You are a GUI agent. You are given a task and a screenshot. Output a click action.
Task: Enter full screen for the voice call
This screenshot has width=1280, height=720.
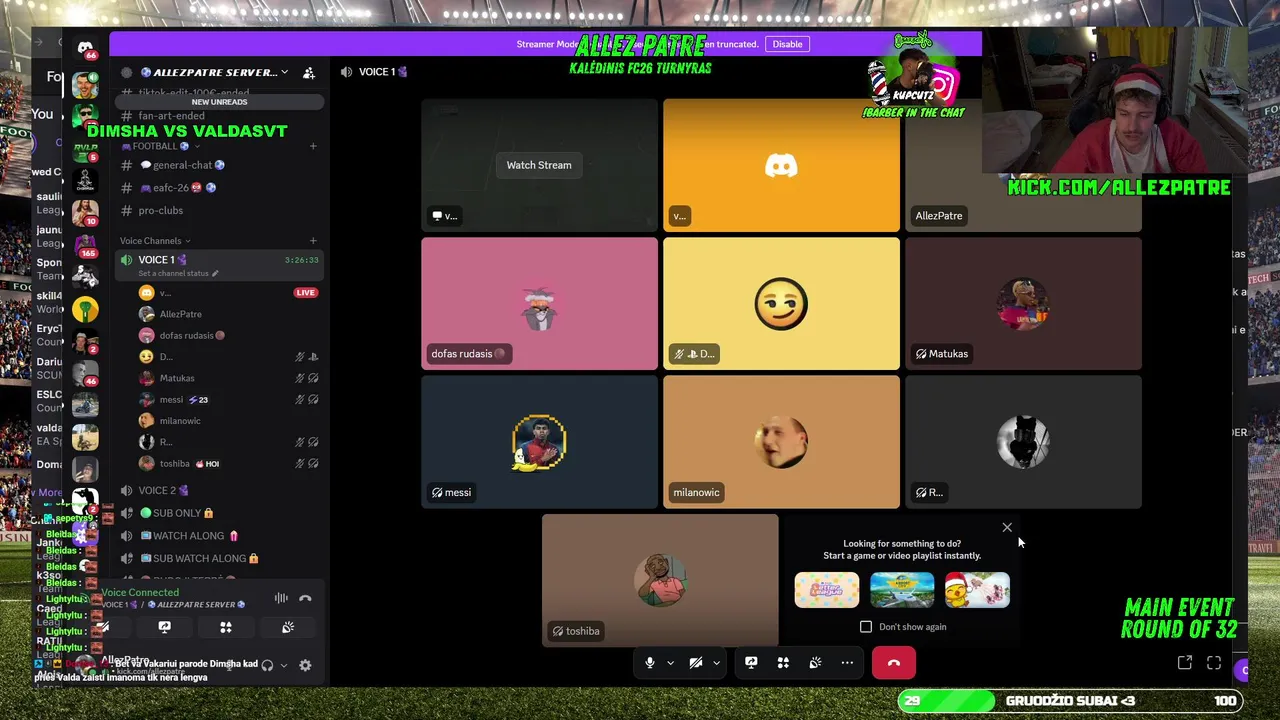(x=1214, y=662)
